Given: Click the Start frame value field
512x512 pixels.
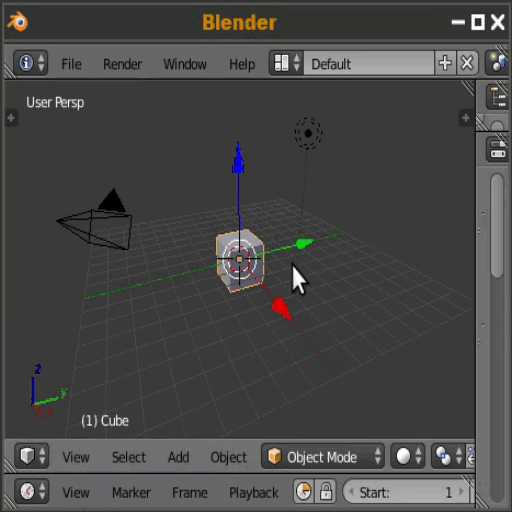Looking at the screenshot, I should tap(406, 492).
